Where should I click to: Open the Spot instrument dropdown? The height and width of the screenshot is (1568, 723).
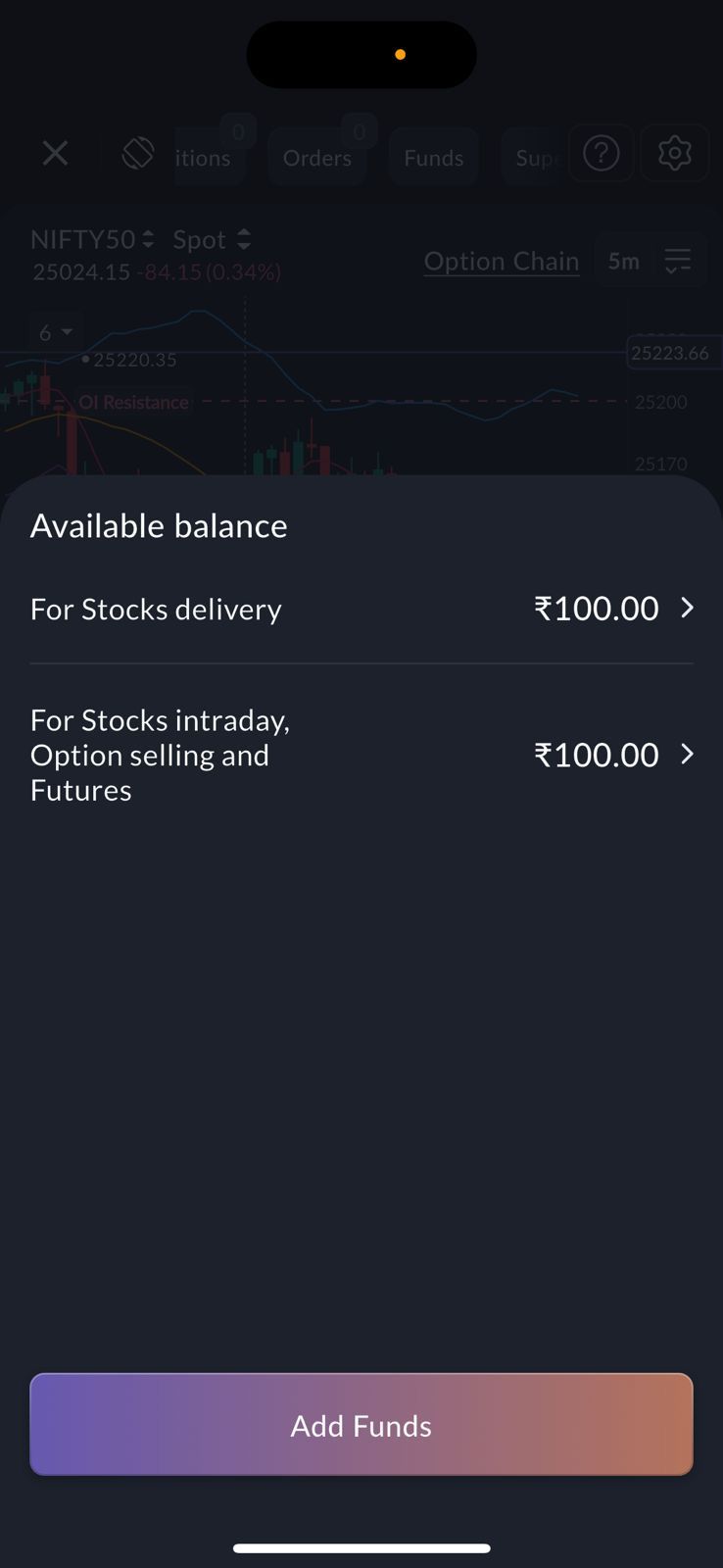pos(212,239)
